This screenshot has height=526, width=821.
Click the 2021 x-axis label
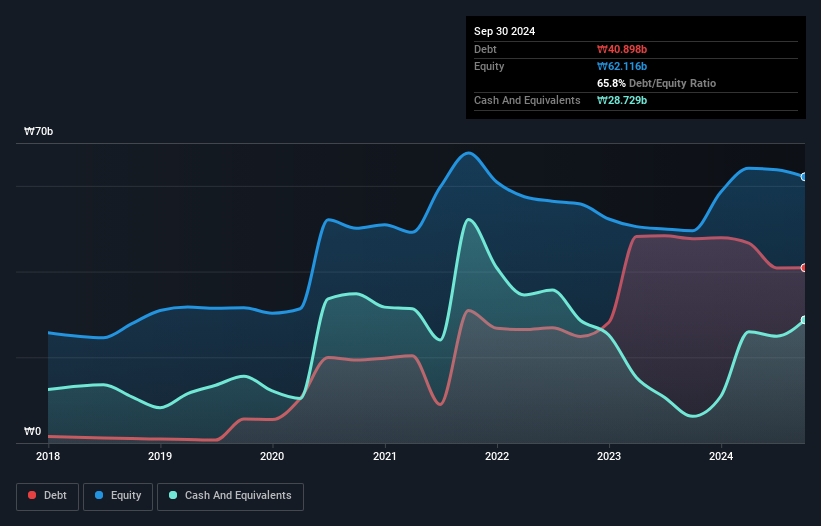(385, 456)
